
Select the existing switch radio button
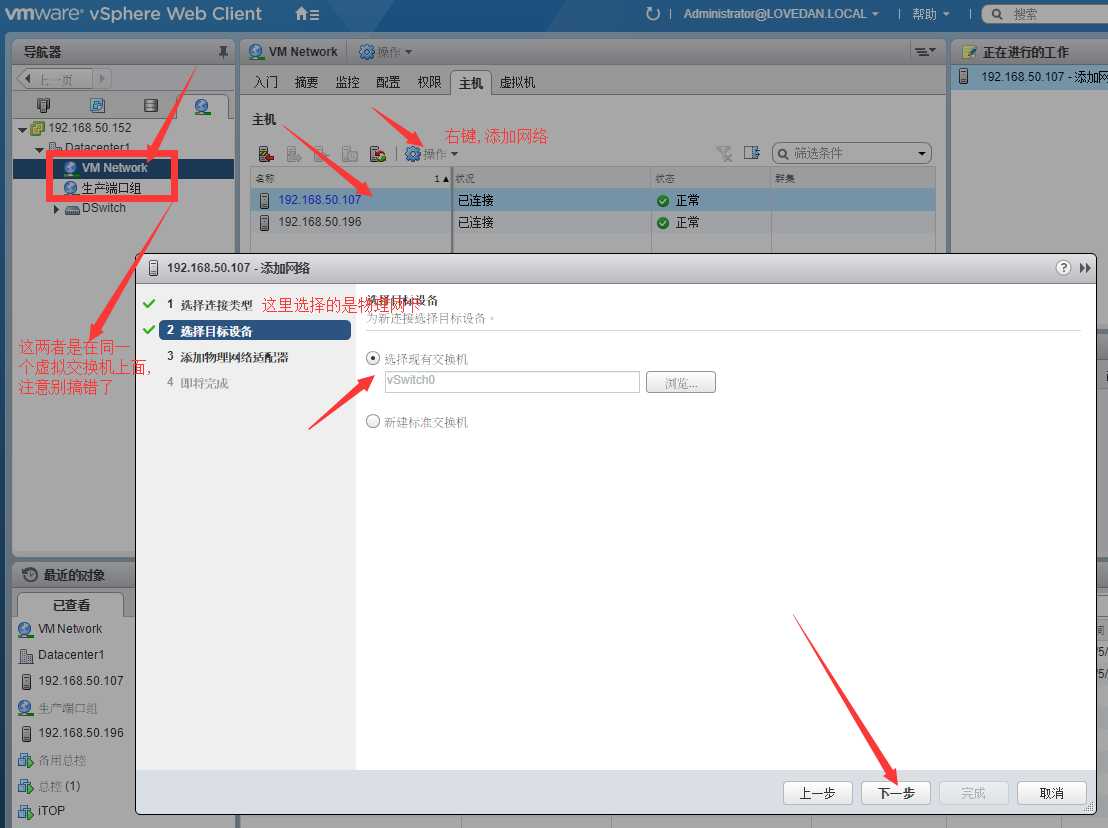pyautogui.click(x=373, y=358)
